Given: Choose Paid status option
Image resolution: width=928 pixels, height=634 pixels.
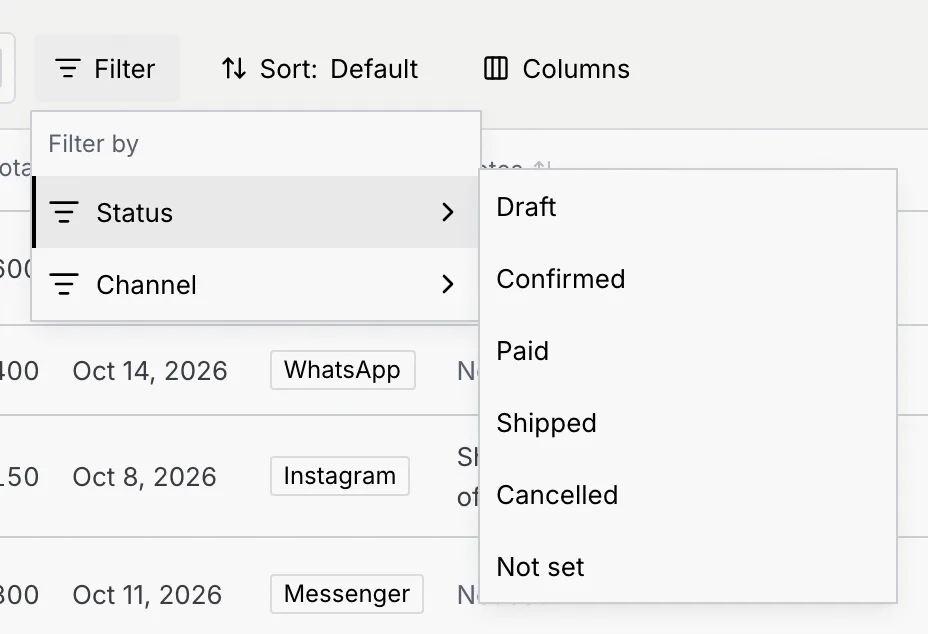Looking at the screenshot, I should pos(688,351).
